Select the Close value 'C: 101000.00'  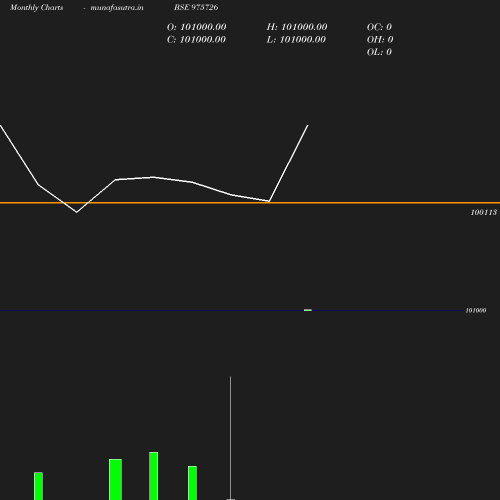(x=196, y=39)
